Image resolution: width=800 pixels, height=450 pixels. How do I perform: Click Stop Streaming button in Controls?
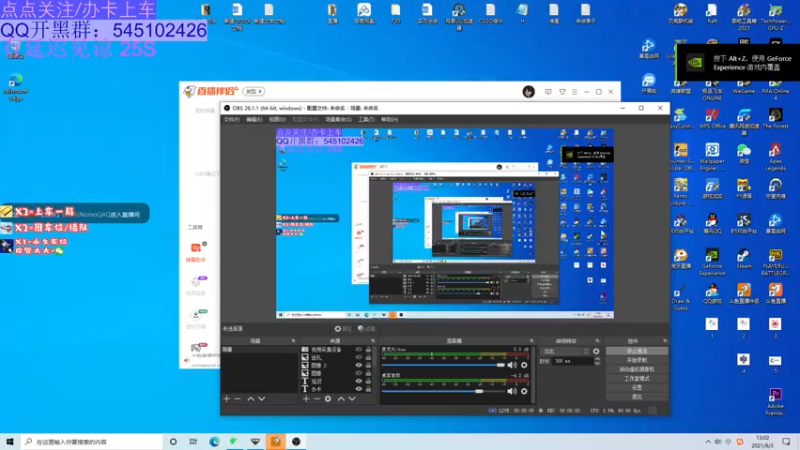pos(637,351)
